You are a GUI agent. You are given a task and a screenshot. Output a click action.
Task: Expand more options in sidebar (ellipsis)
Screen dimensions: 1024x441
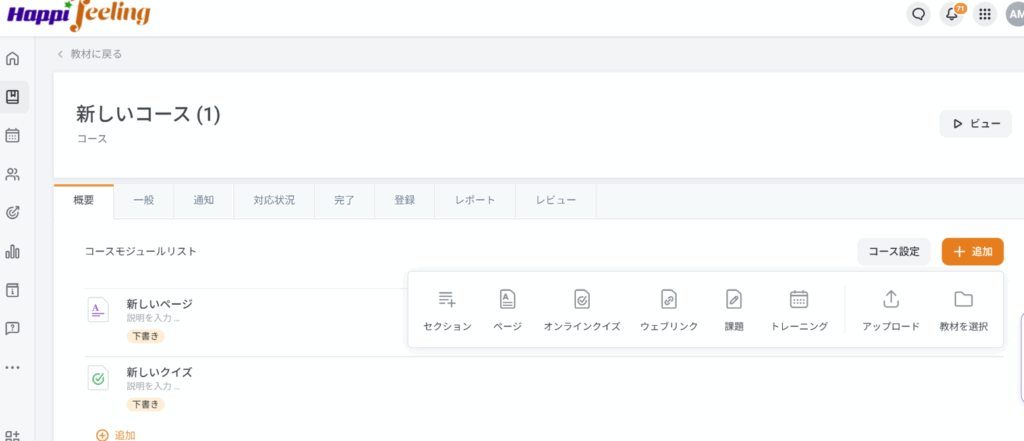(x=13, y=367)
